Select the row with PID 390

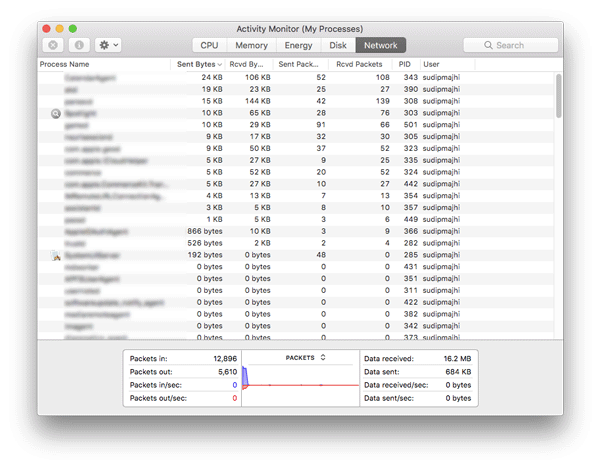(296, 90)
